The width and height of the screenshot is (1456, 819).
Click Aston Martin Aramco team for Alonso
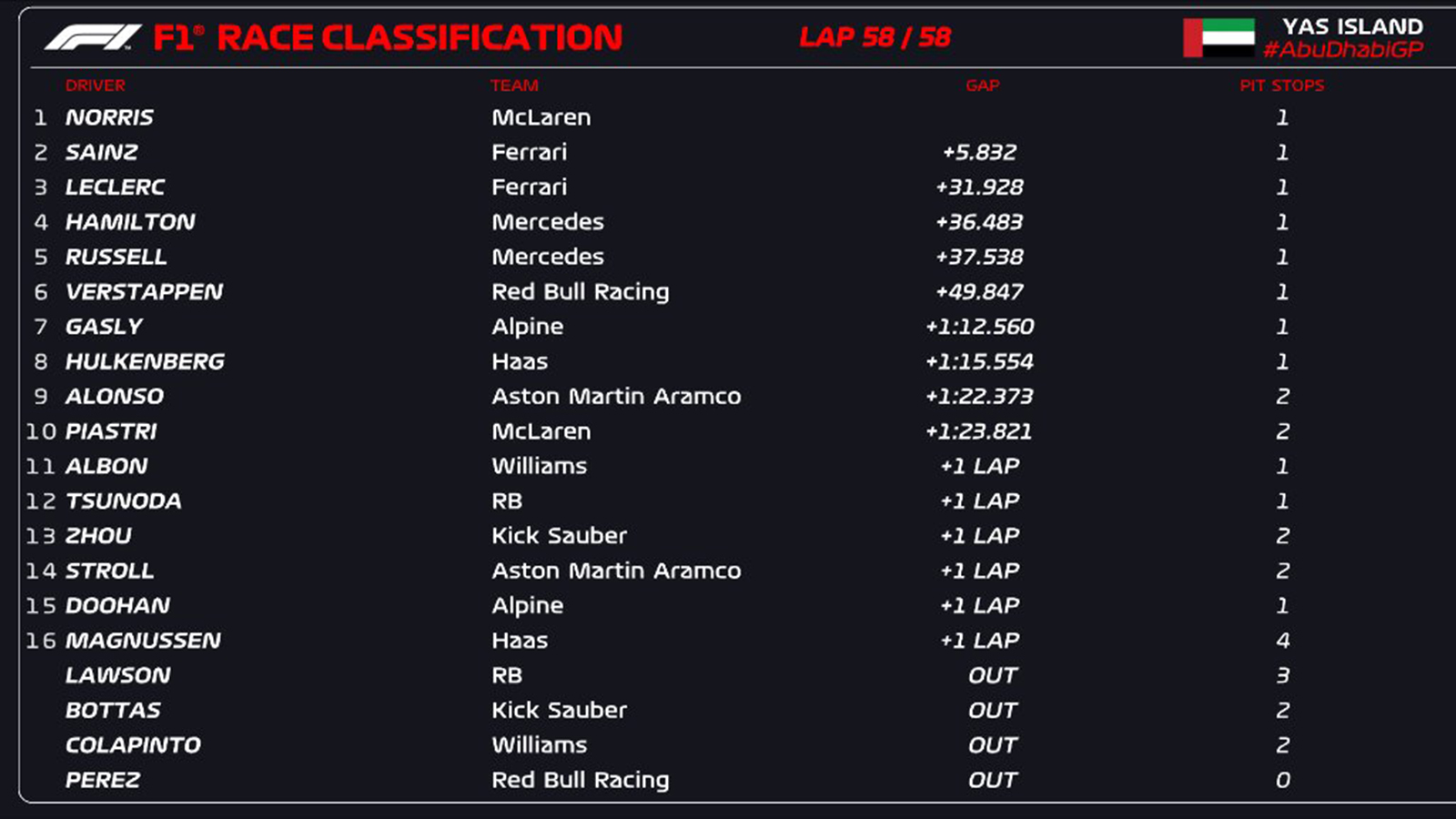coord(616,397)
